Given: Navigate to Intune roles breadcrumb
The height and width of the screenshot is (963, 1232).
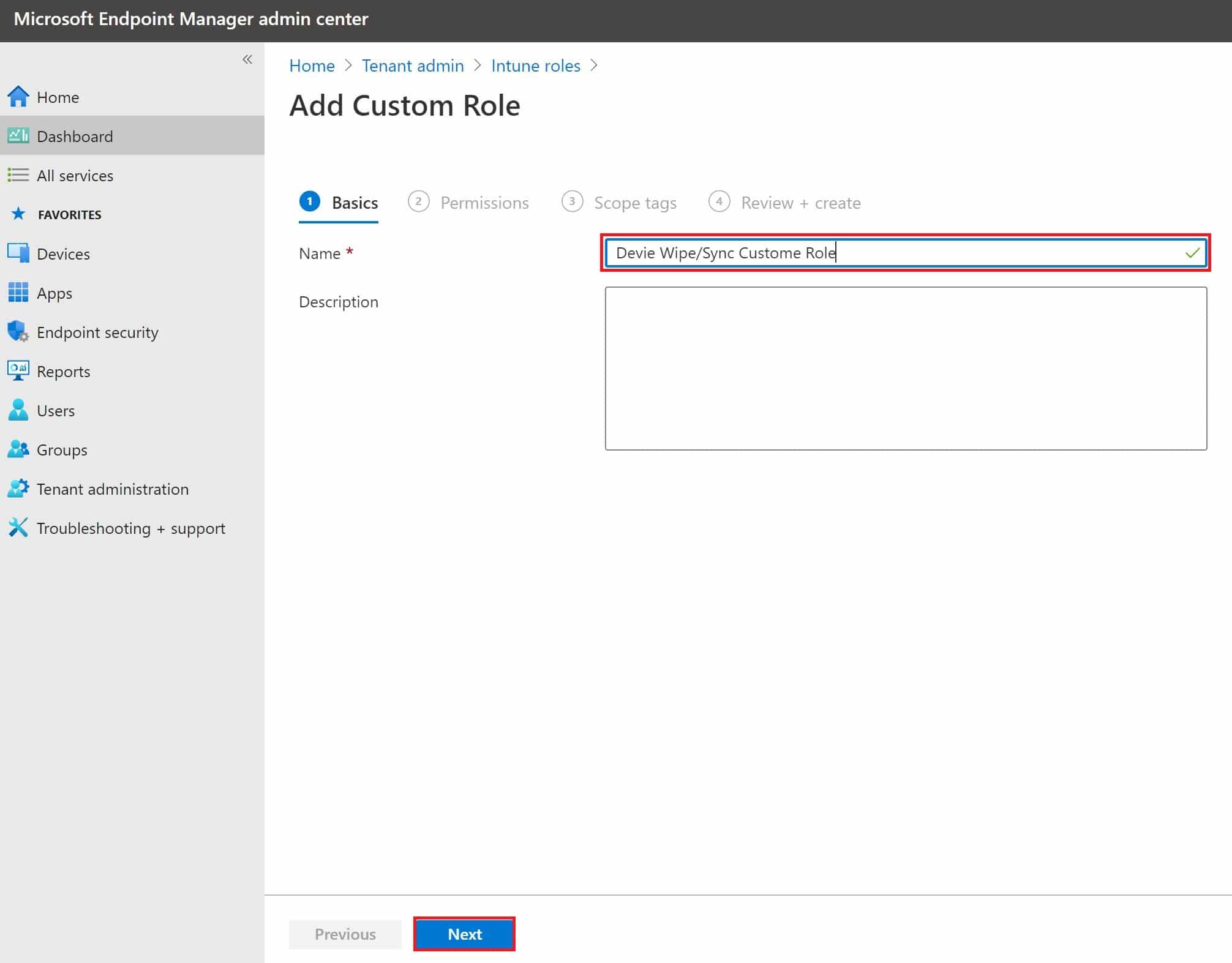Looking at the screenshot, I should click(535, 66).
